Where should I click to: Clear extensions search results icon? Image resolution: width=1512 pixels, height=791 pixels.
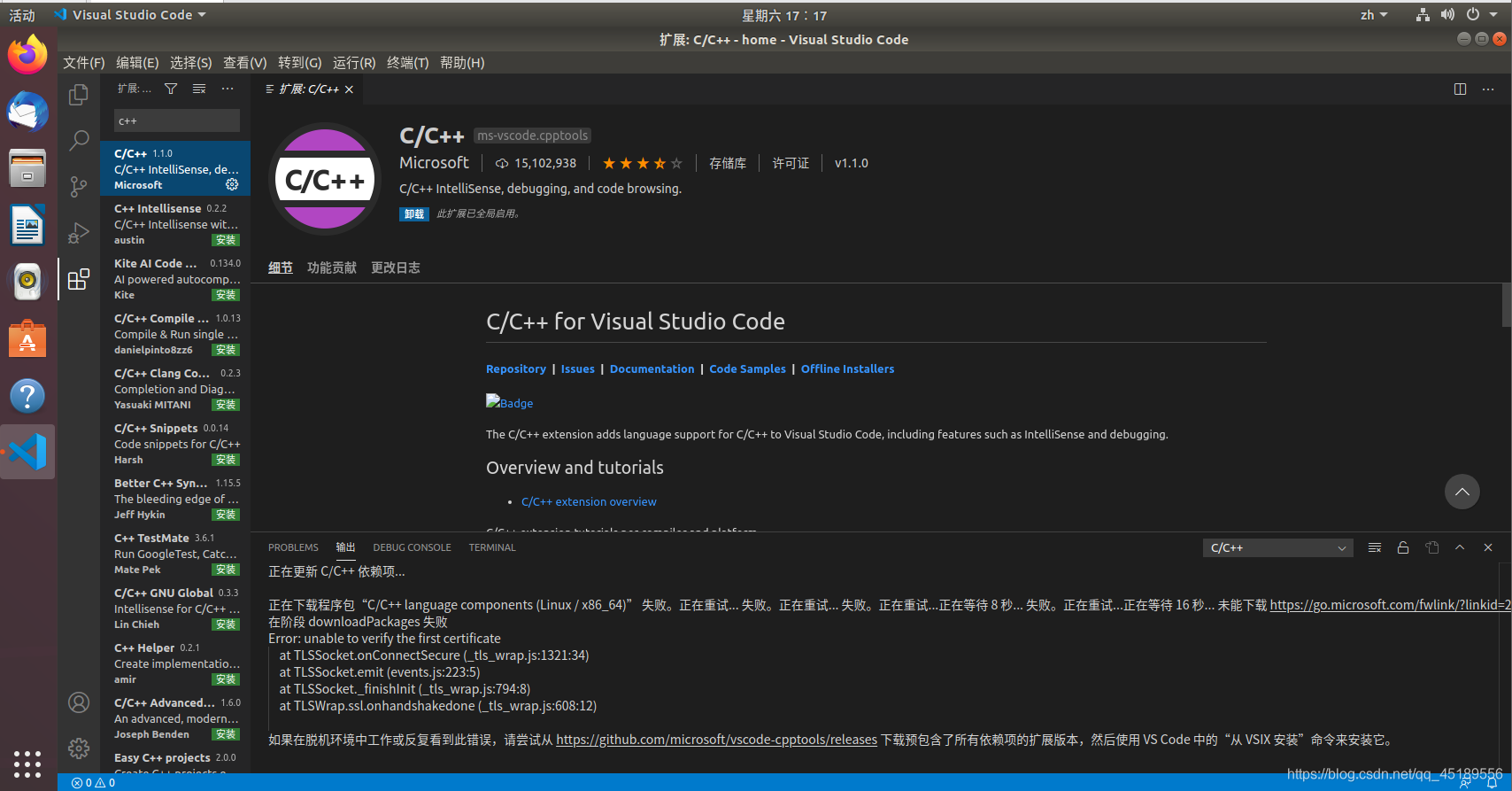coord(199,89)
